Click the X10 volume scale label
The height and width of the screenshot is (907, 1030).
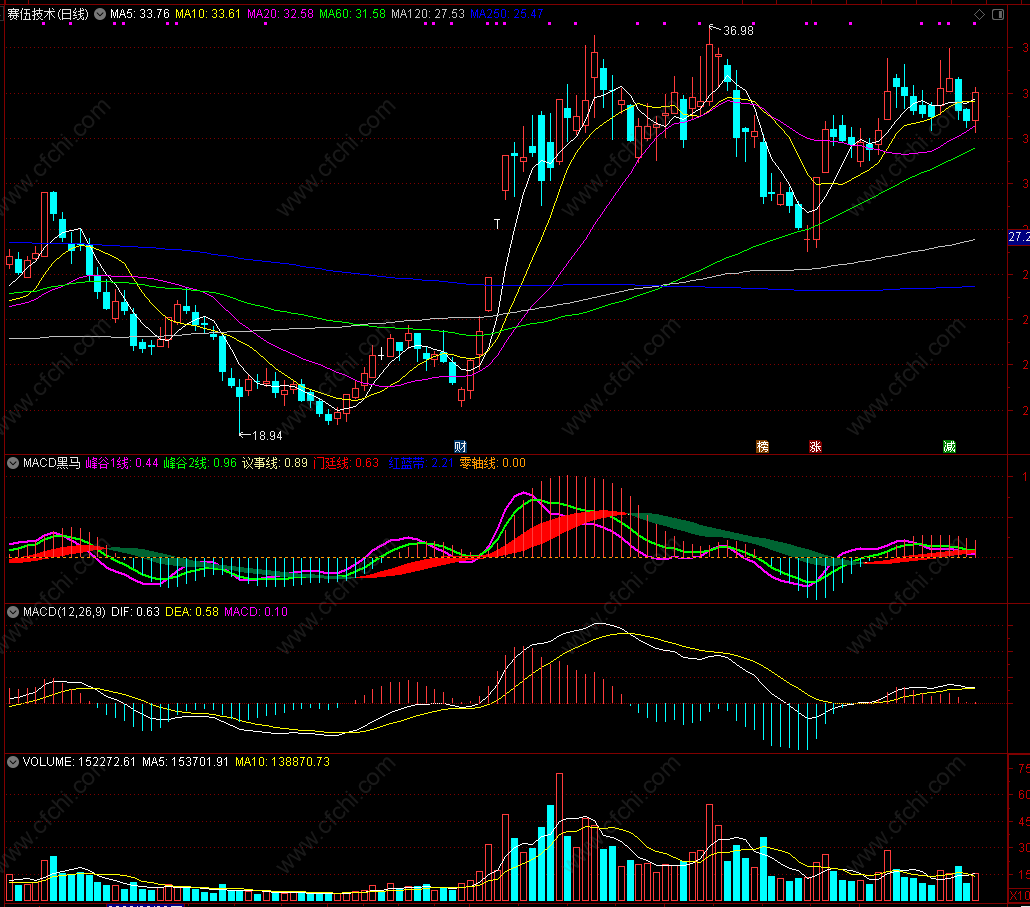point(1019,896)
